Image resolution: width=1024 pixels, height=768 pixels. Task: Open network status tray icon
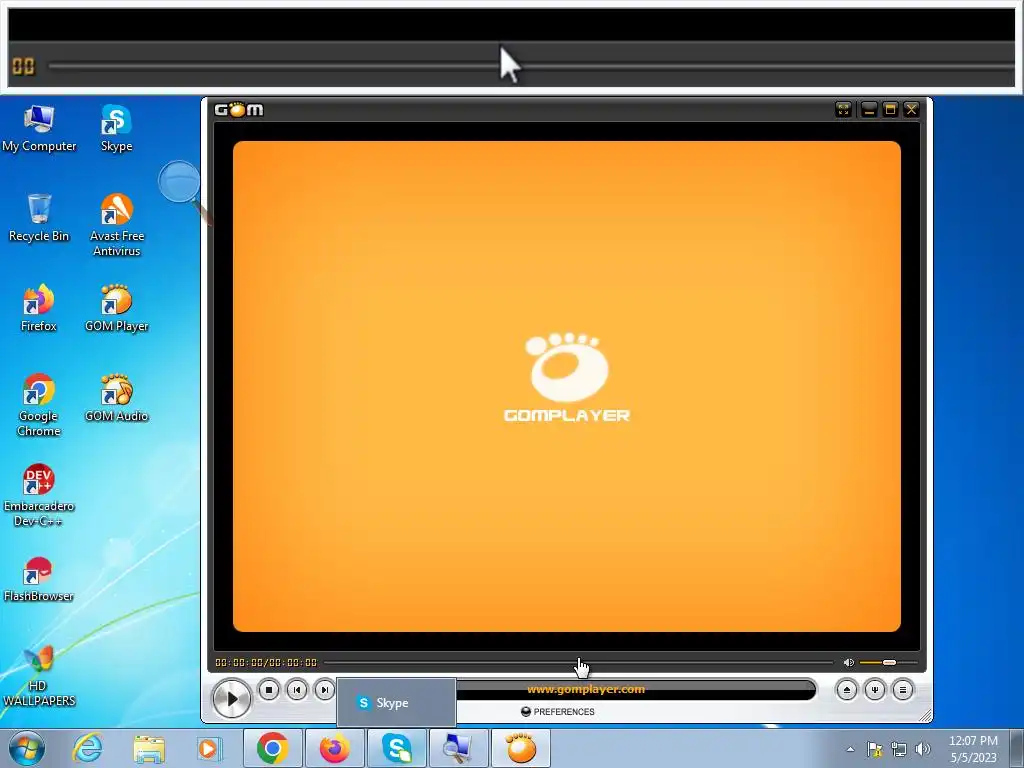click(x=899, y=749)
